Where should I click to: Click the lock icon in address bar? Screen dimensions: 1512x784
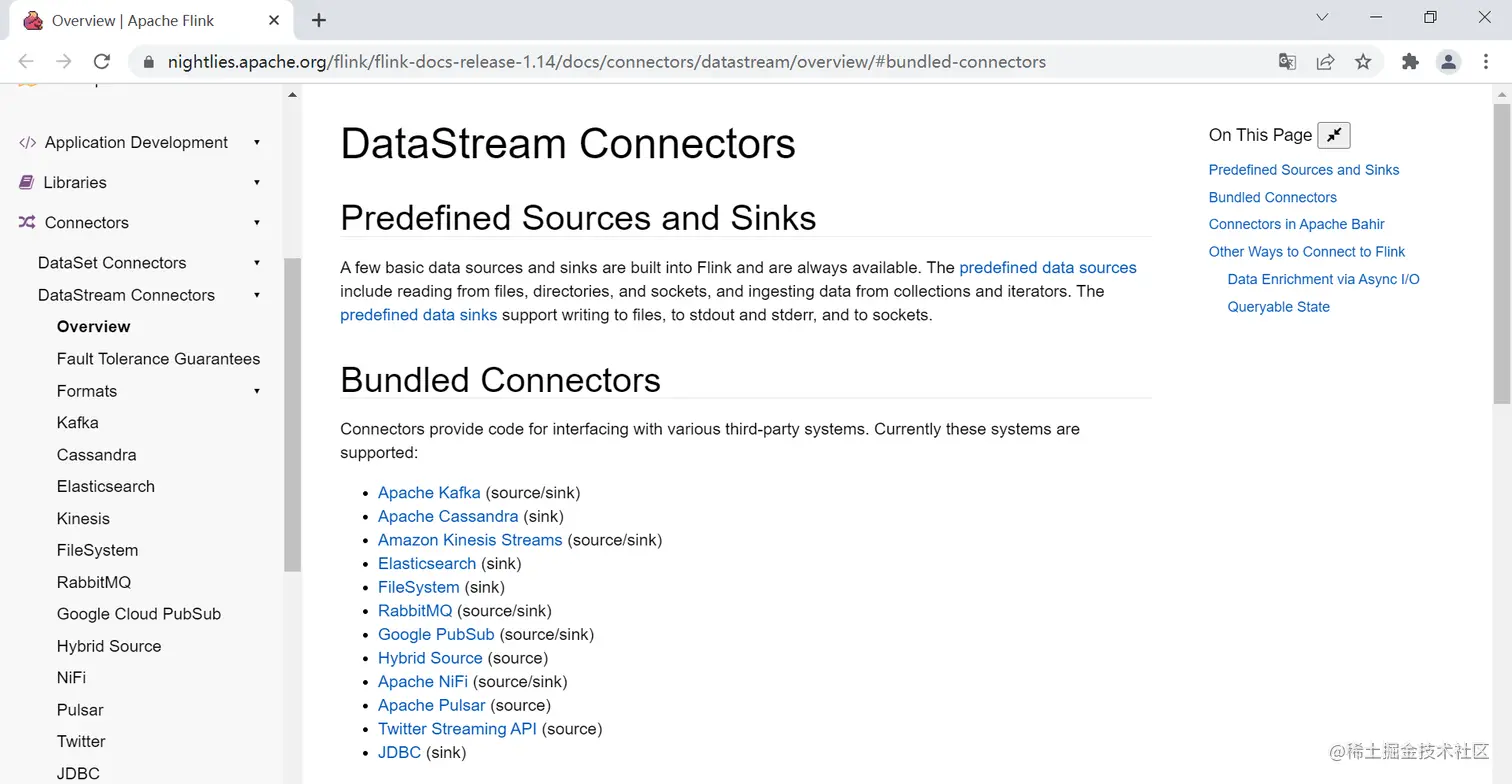pos(149,62)
